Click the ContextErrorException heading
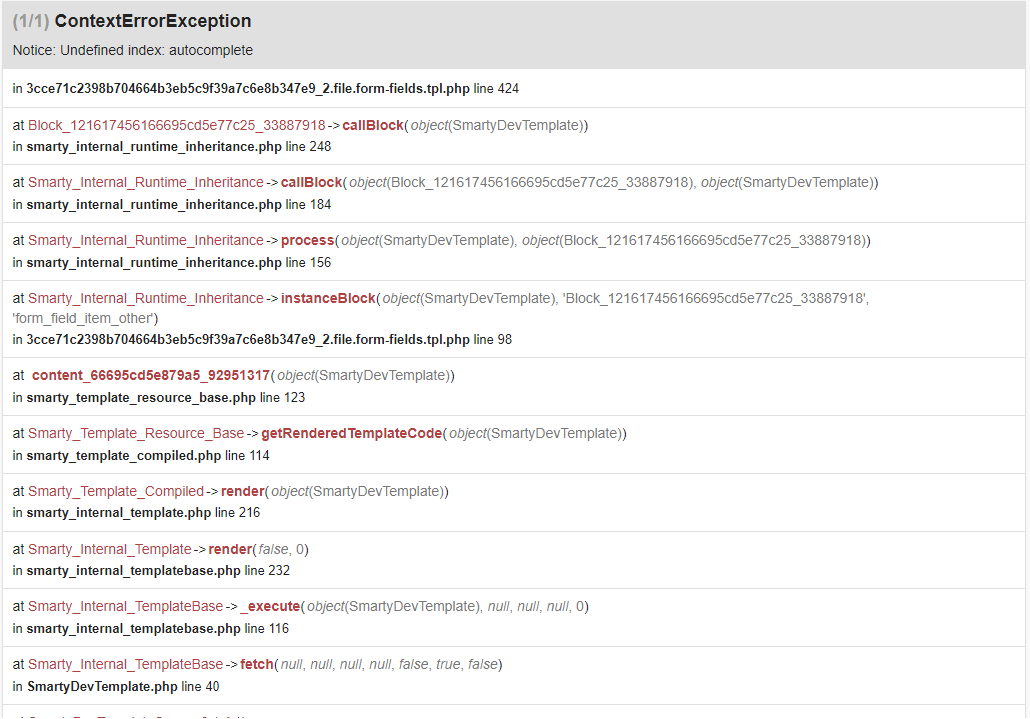Image resolution: width=1030 pixels, height=719 pixels. click(152, 21)
